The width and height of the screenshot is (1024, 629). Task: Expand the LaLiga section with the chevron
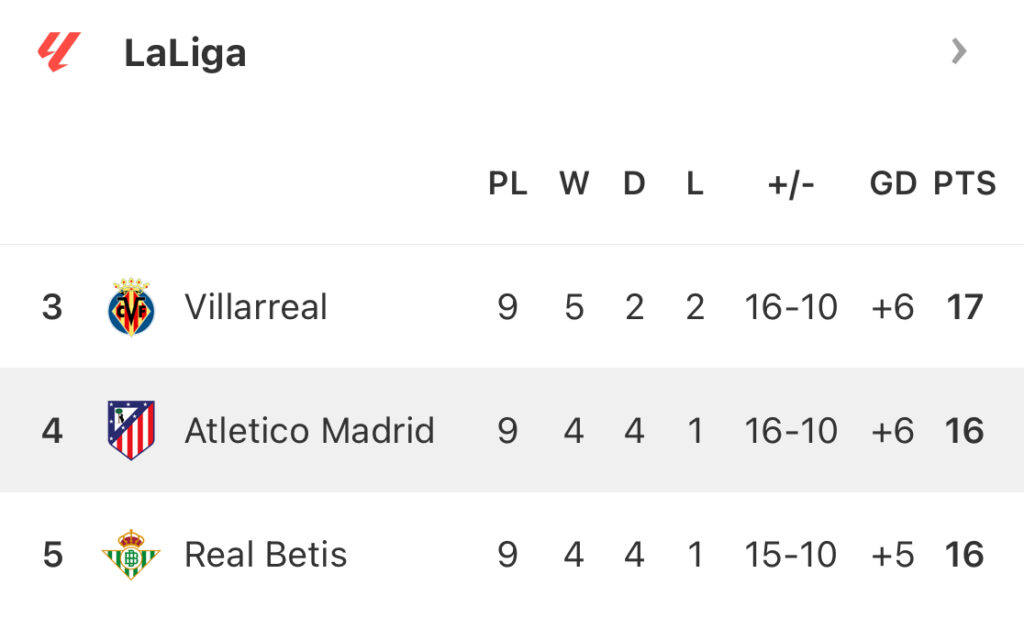pos(959,51)
